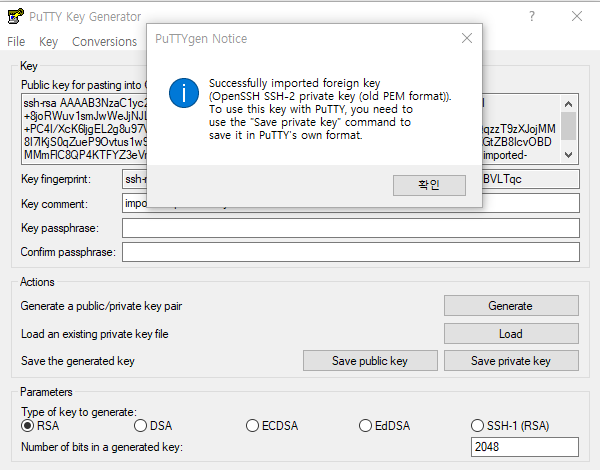Click the public key box's scroll up arrow
The image size is (600, 470).
point(568,104)
